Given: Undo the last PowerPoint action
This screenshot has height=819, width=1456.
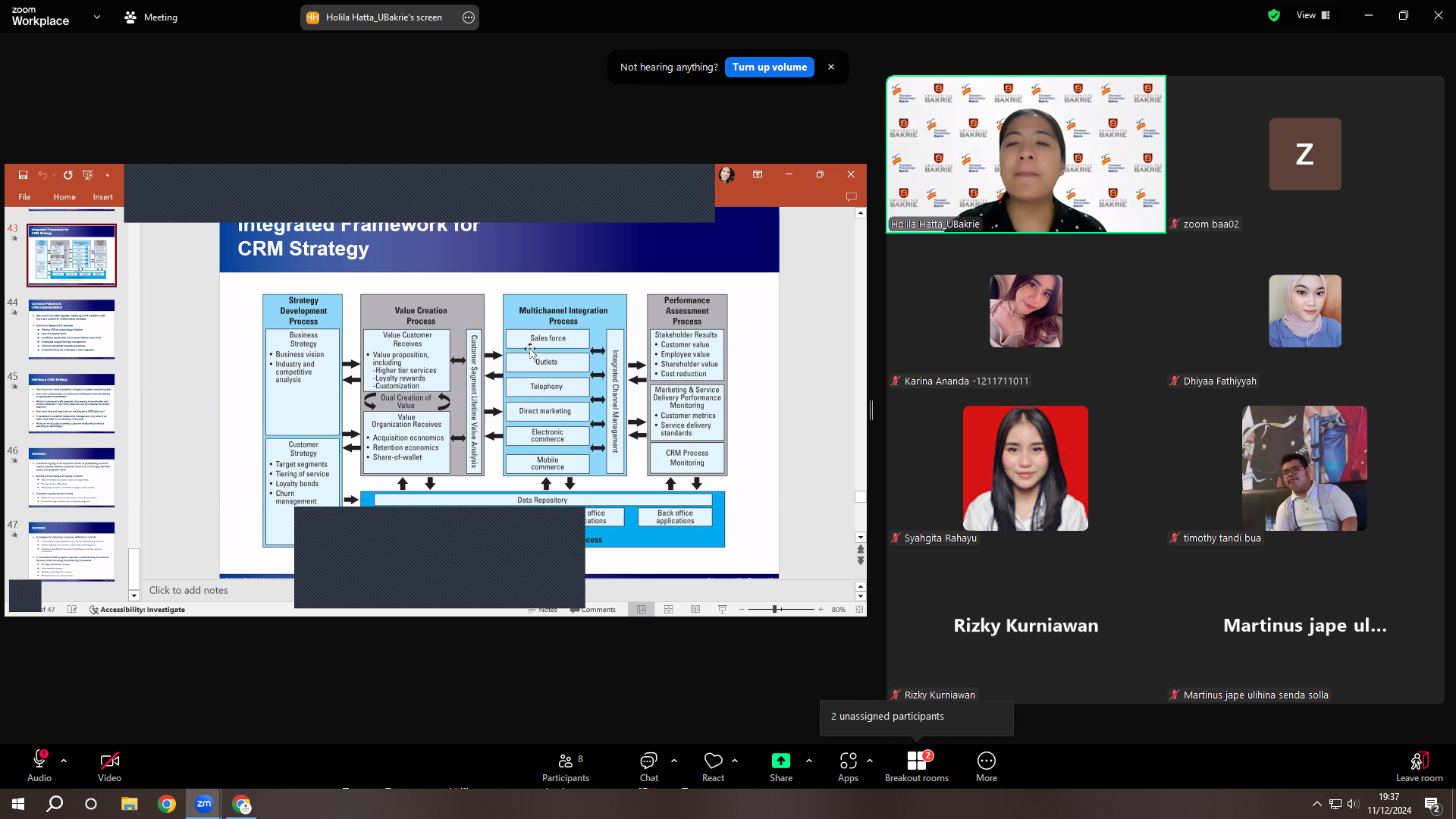Looking at the screenshot, I should [x=42, y=175].
